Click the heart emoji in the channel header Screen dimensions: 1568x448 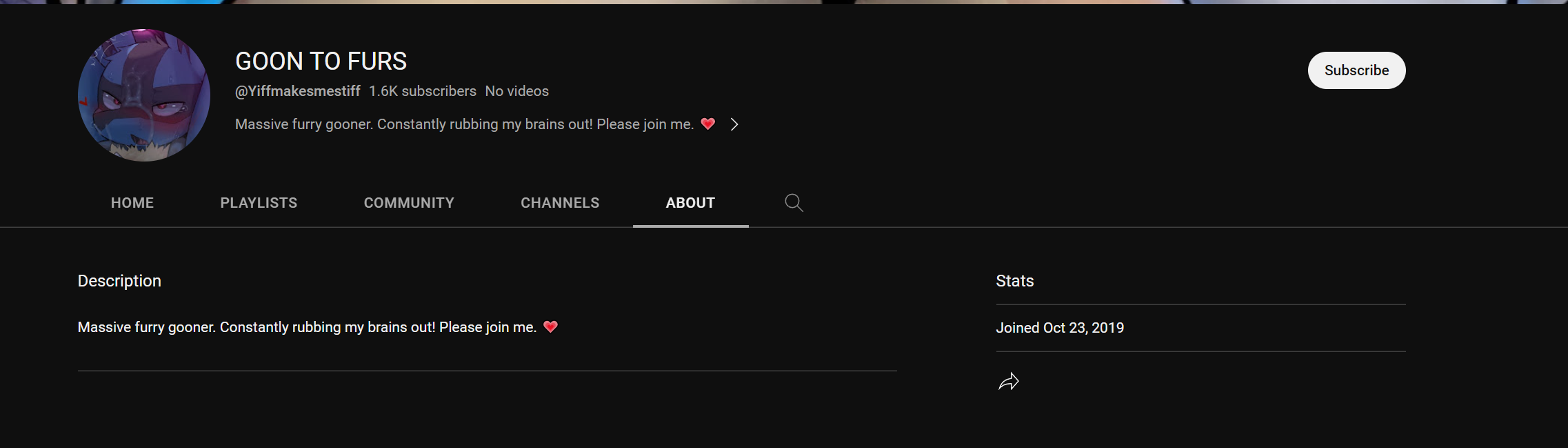point(708,124)
